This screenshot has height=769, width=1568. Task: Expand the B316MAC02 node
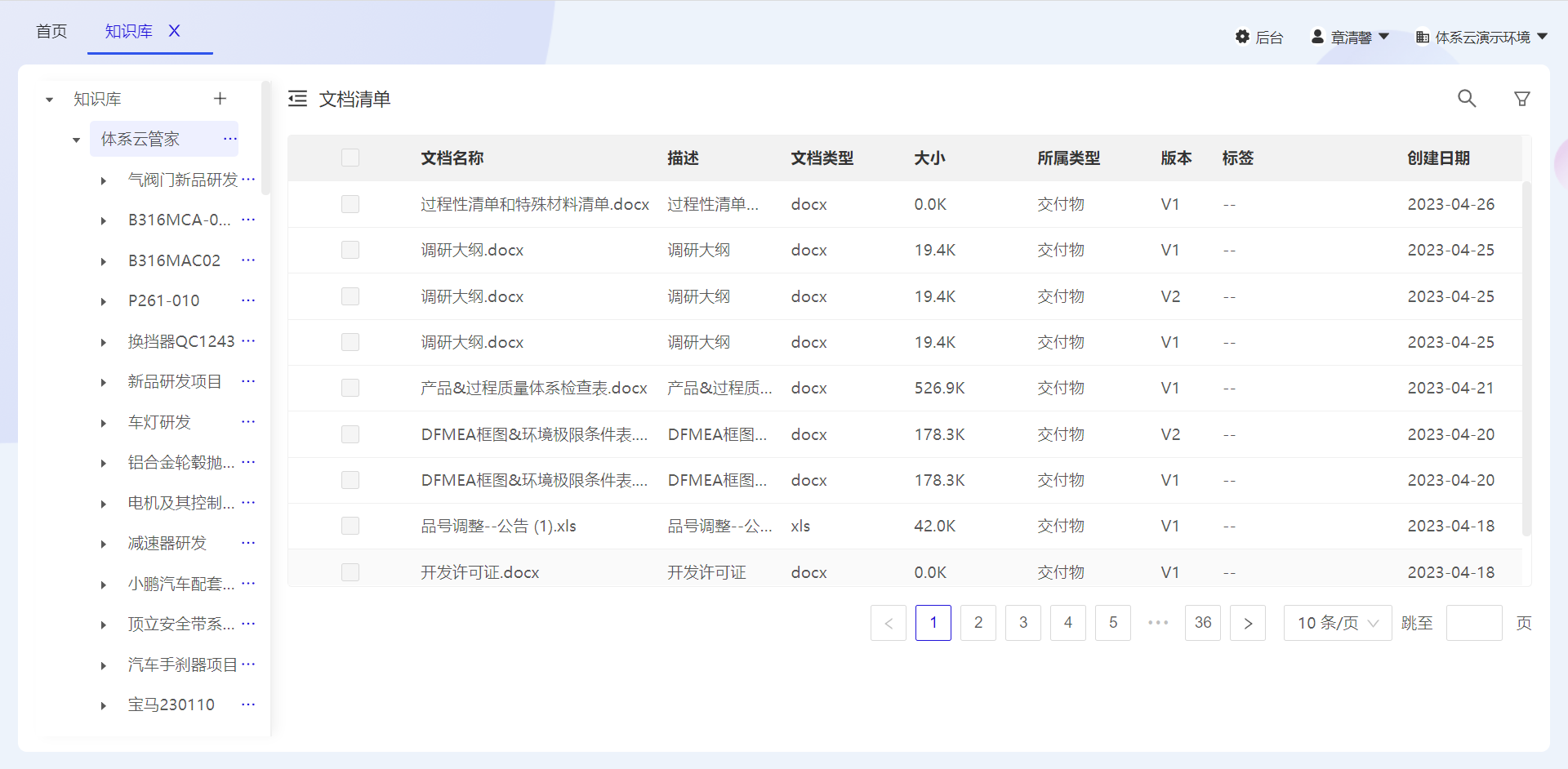coord(103,261)
